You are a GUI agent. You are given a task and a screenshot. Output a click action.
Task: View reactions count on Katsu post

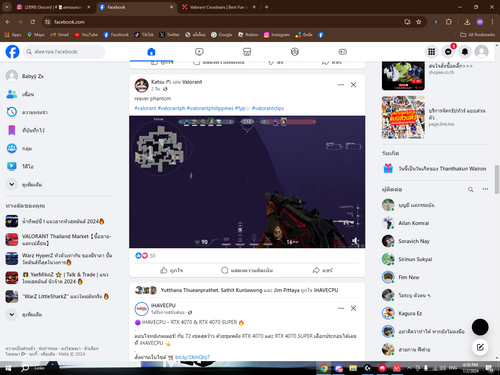tap(152, 256)
